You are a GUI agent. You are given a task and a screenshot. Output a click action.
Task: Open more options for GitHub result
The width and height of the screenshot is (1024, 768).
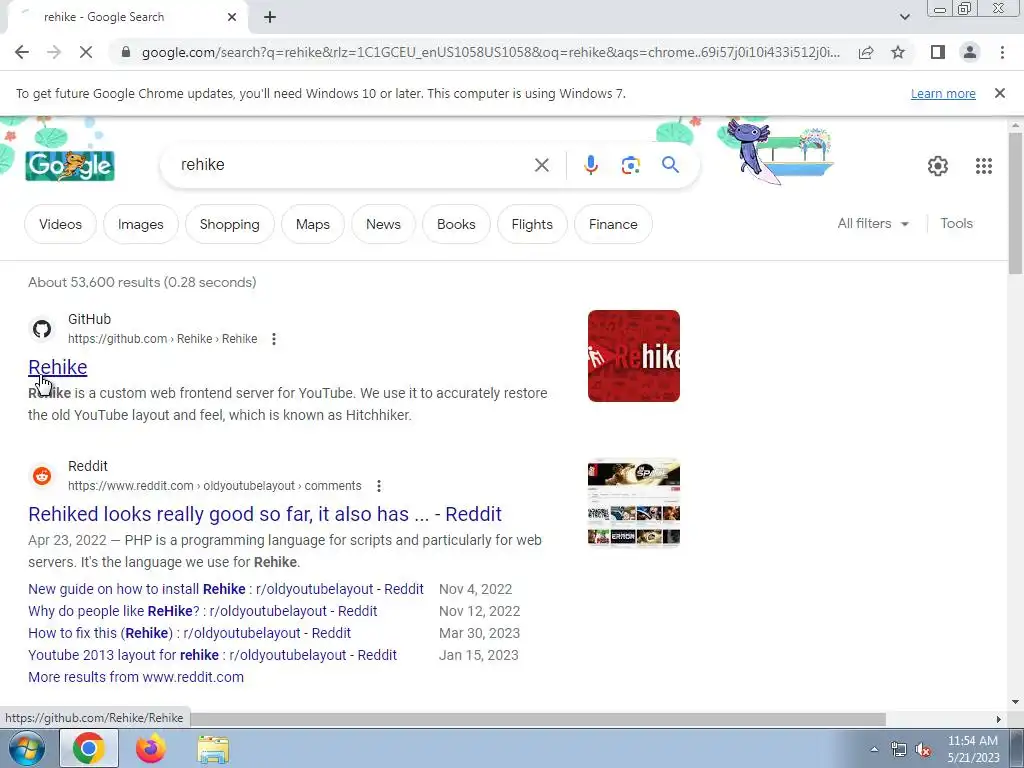(274, 339)
